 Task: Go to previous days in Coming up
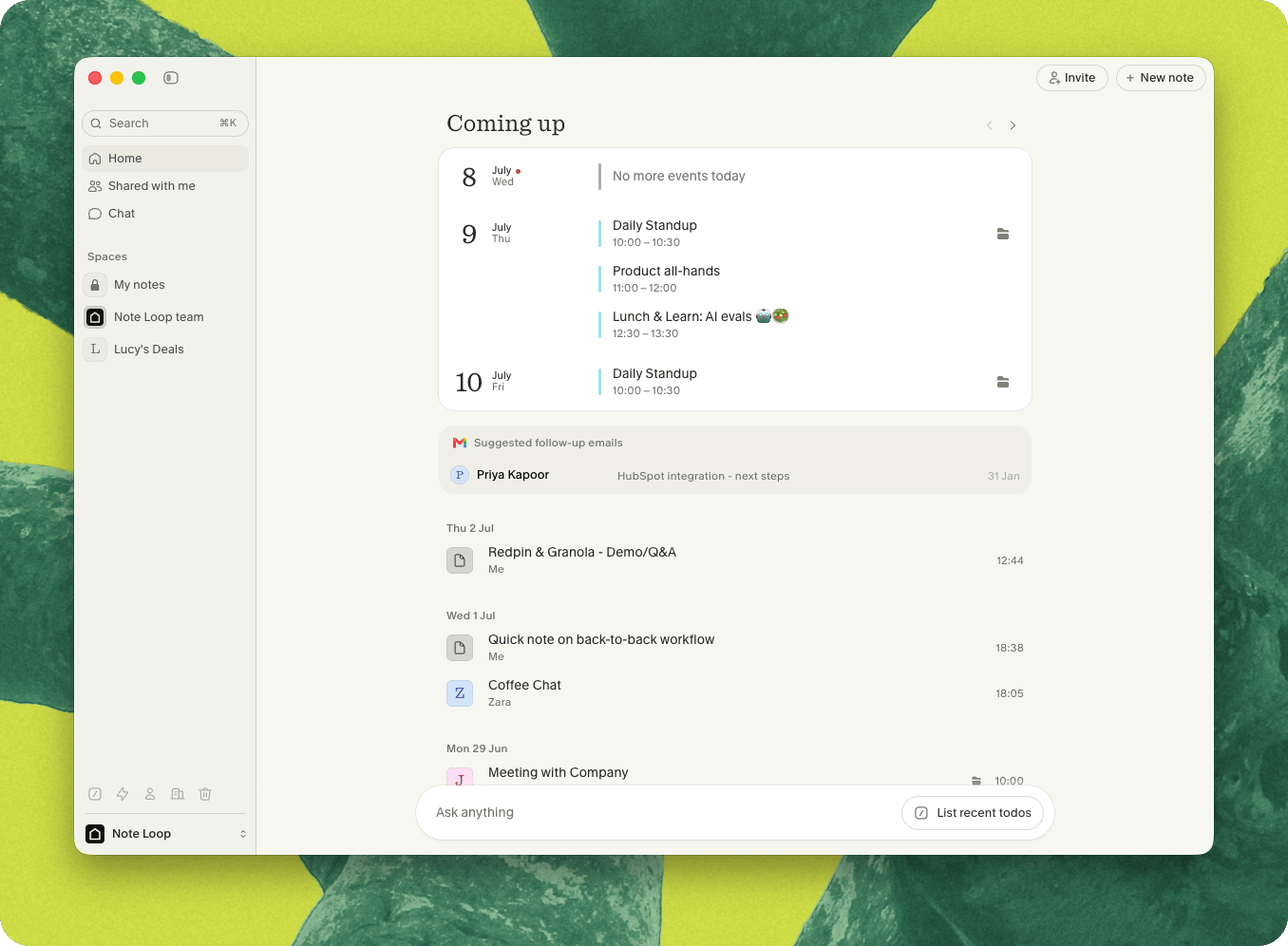[990, 125]
